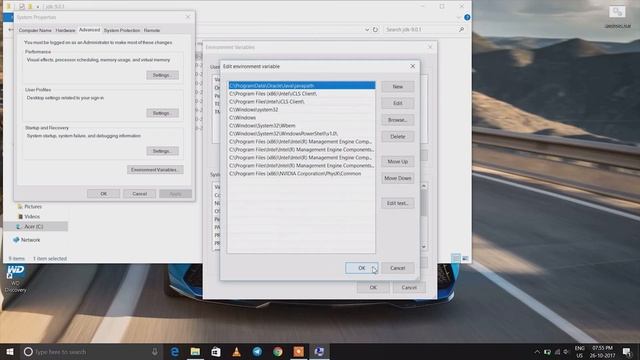This screenshot has width=640, height=360.
Task: Click the volume icon in system tray
Action: click(x=566, y=351)
